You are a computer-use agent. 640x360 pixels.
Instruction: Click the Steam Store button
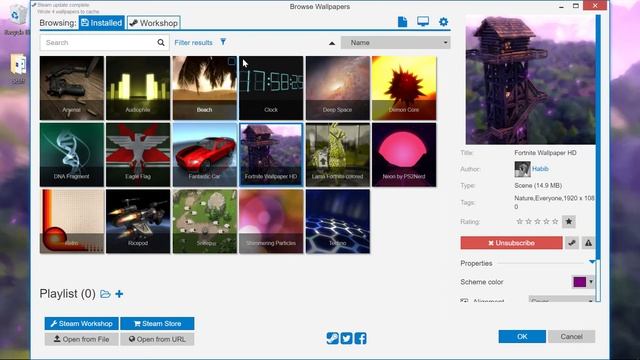tap(157, 323)
